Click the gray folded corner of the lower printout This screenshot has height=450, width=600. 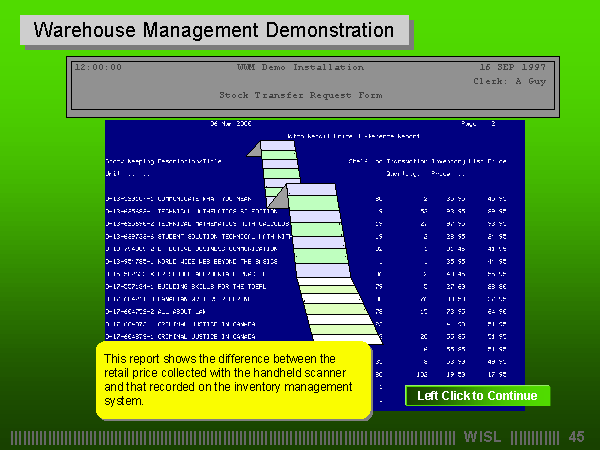279,198
